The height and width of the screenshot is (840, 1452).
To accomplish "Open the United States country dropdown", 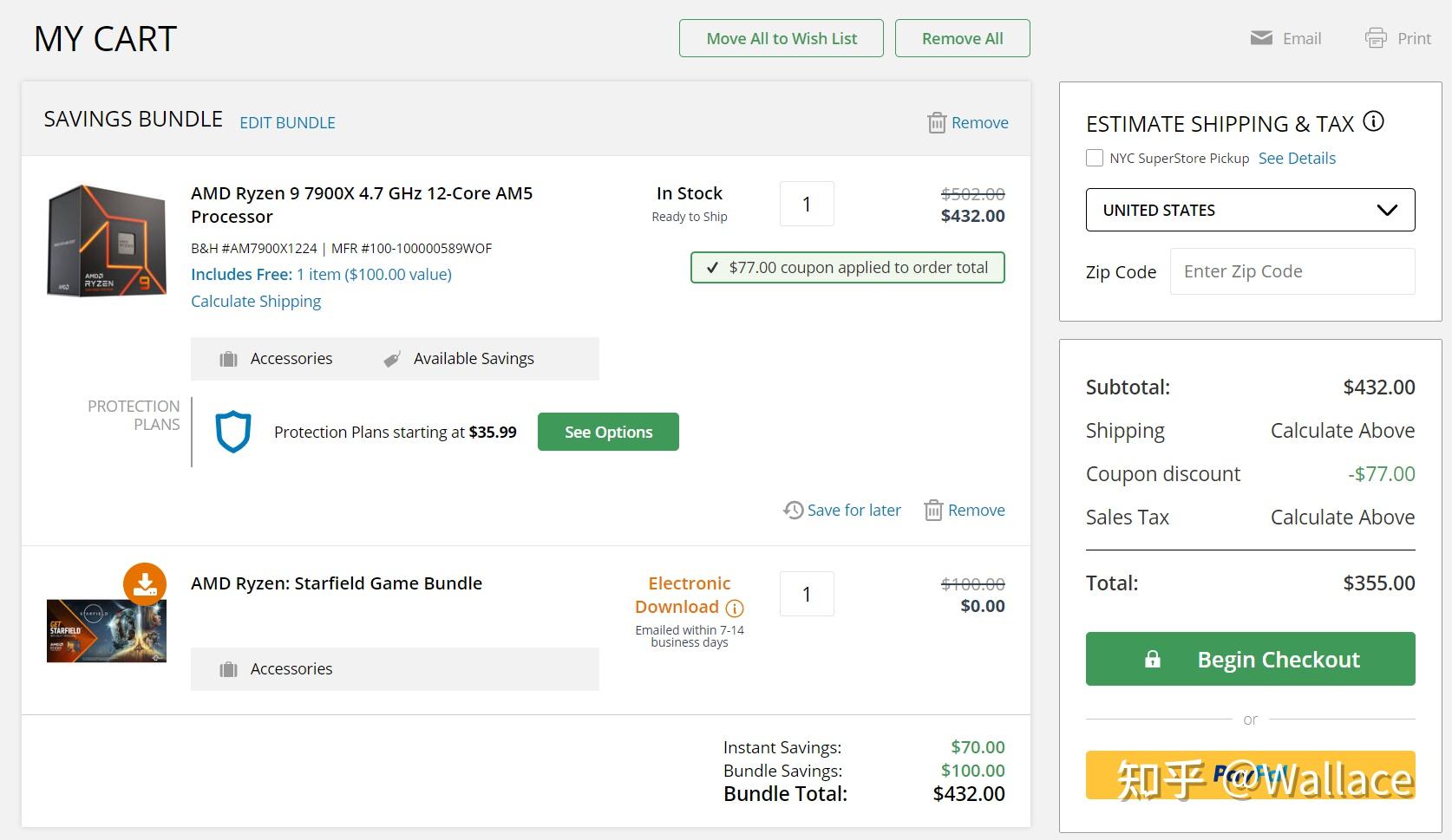I will (x=1250, y=210).
